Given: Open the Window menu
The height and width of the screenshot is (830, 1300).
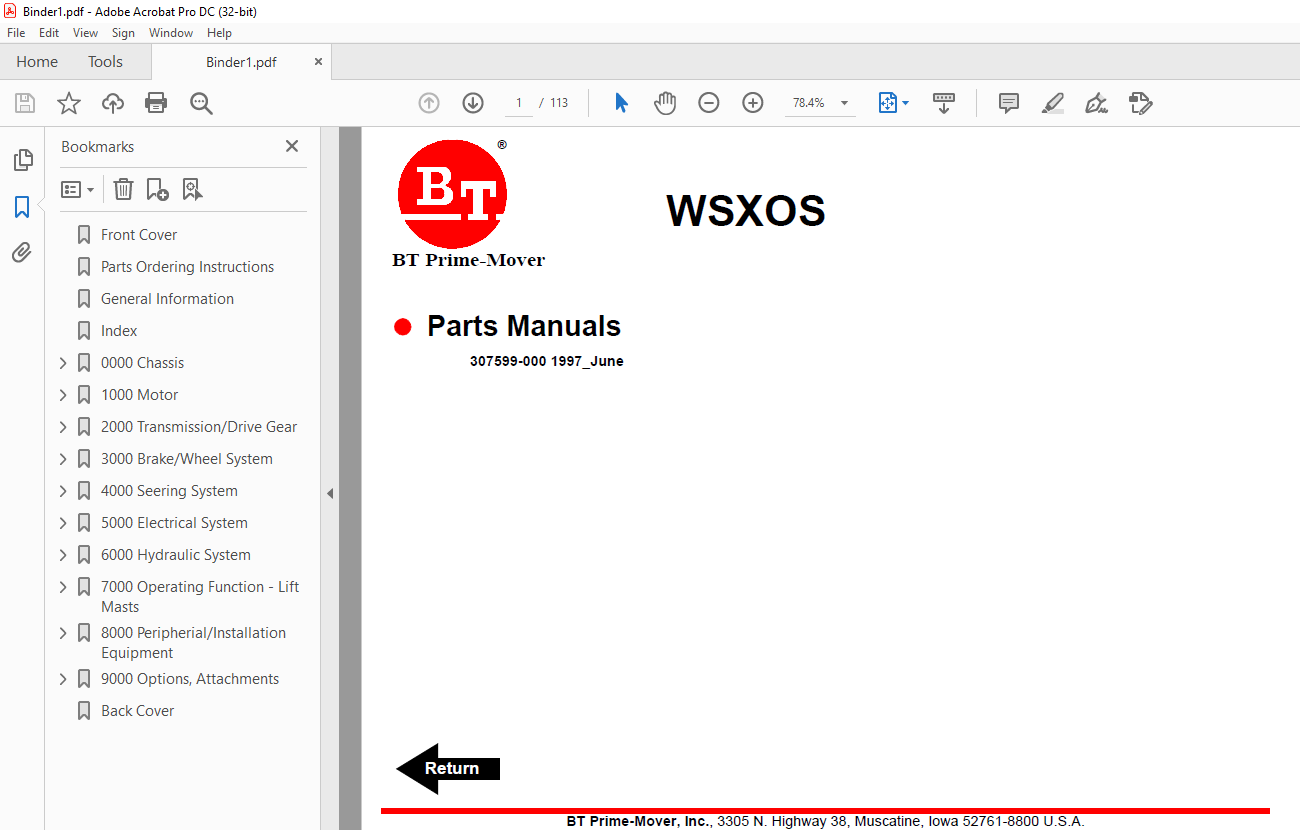Looking at the screenshot, I should point(171,33).
